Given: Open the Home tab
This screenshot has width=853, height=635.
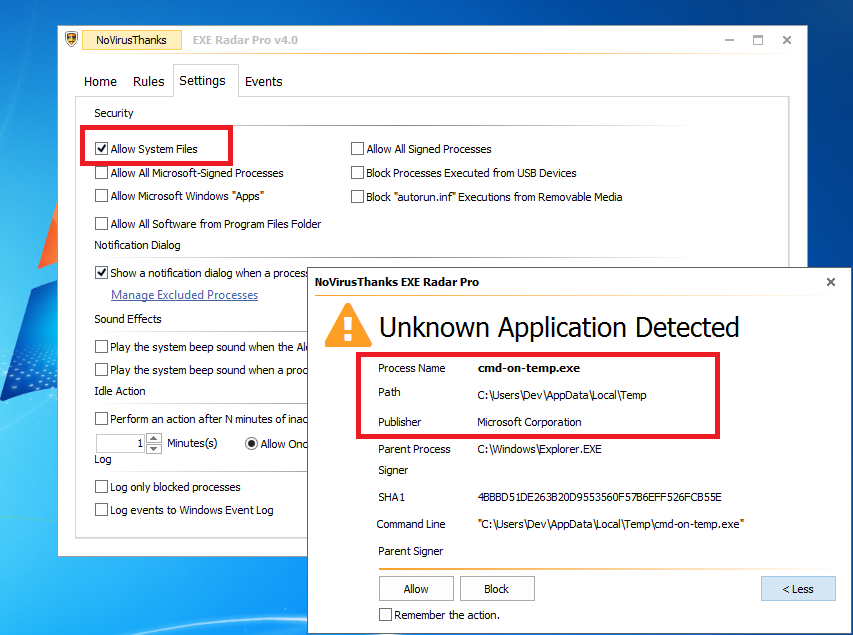Looking at the screenshot, I should pyautogui.click(x=100, y=82).
